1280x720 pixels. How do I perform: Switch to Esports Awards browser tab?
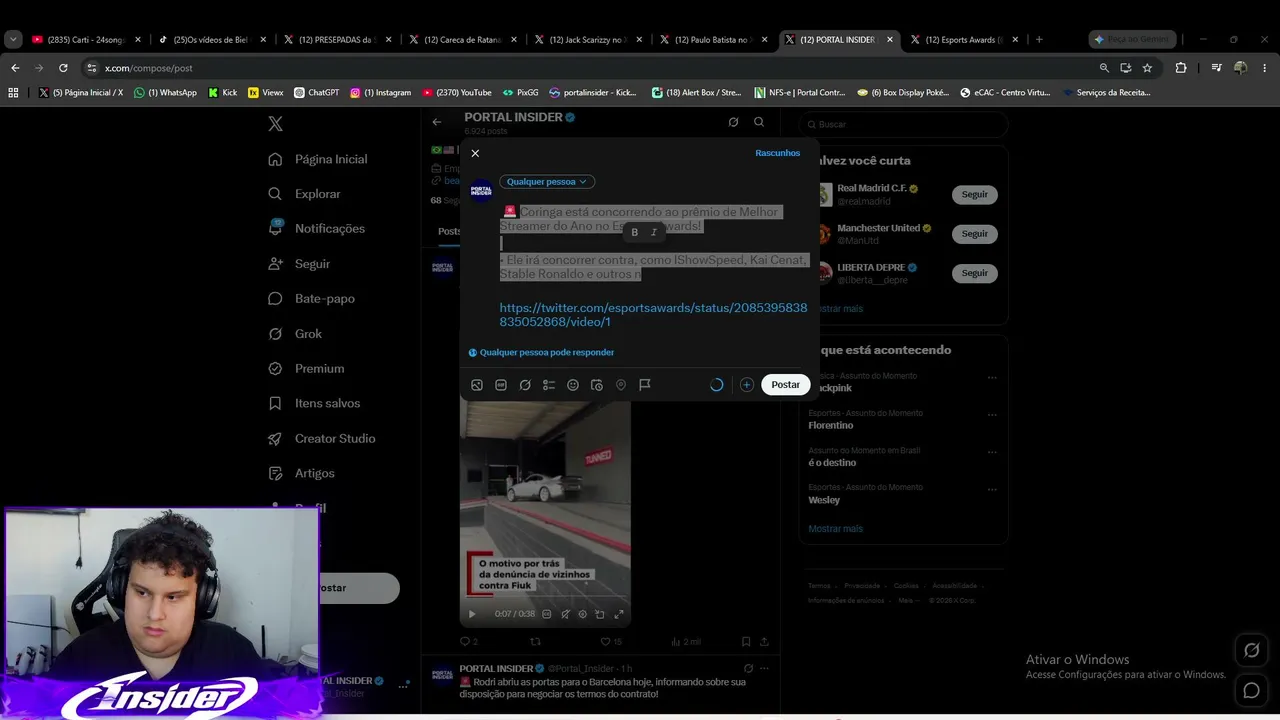click(965, 40)
